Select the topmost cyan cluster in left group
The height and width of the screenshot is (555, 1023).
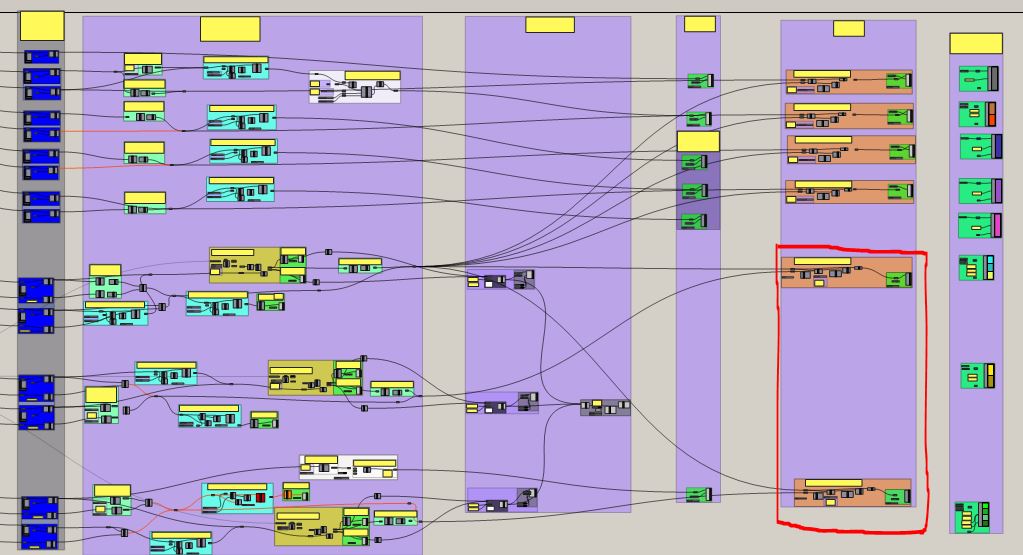236,67
